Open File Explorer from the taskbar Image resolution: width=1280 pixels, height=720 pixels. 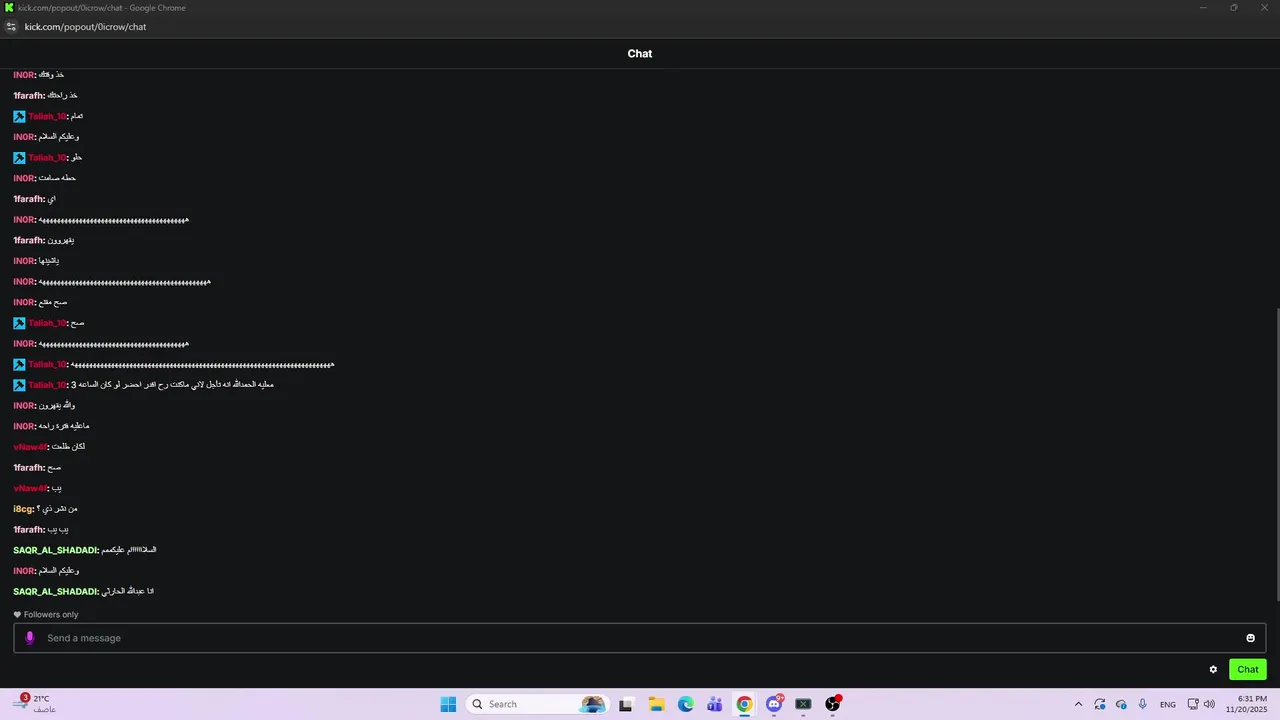[x=656, y=704]
